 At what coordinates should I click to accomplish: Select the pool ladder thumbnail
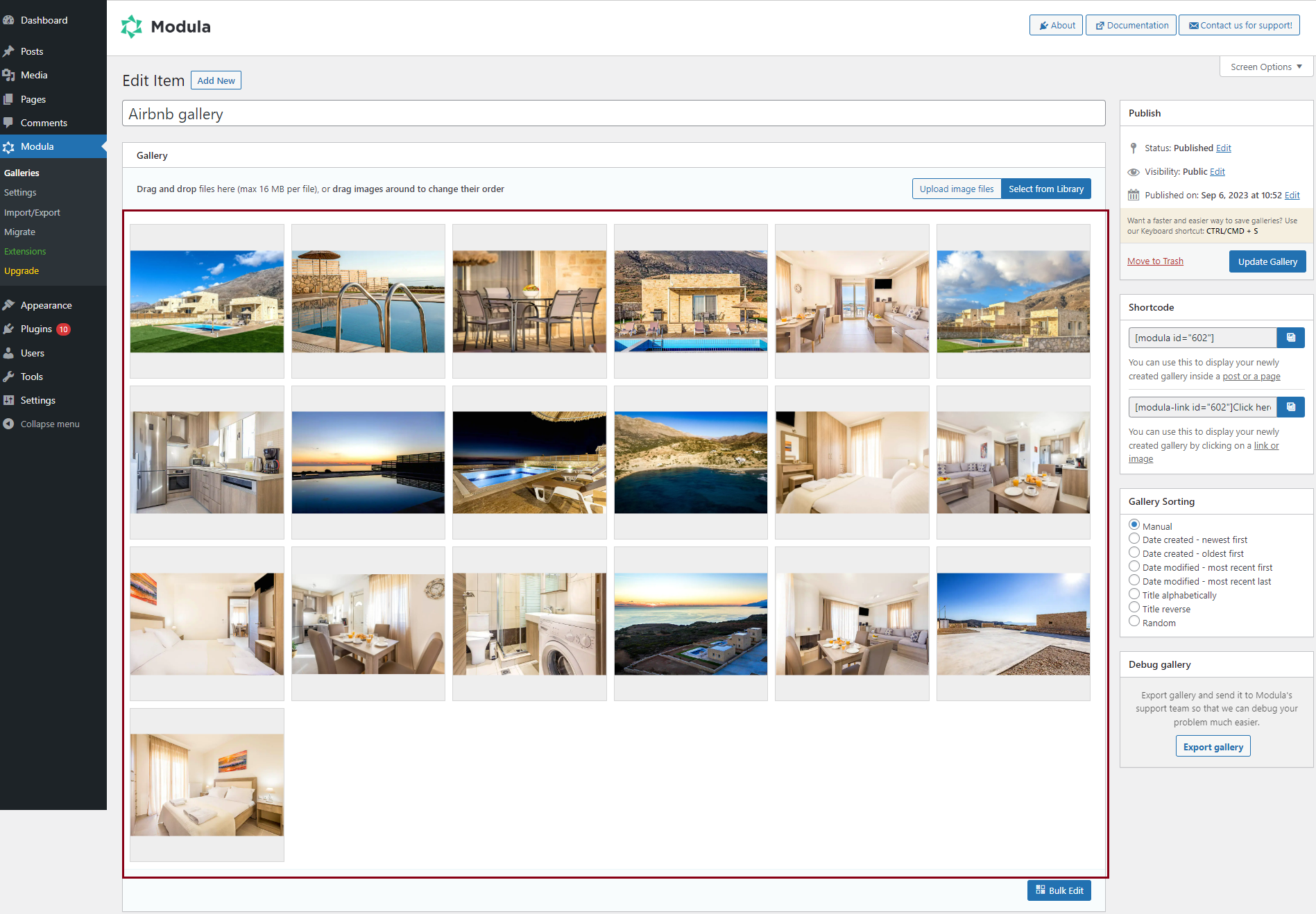pyautogui.click(x=368, y=302)
